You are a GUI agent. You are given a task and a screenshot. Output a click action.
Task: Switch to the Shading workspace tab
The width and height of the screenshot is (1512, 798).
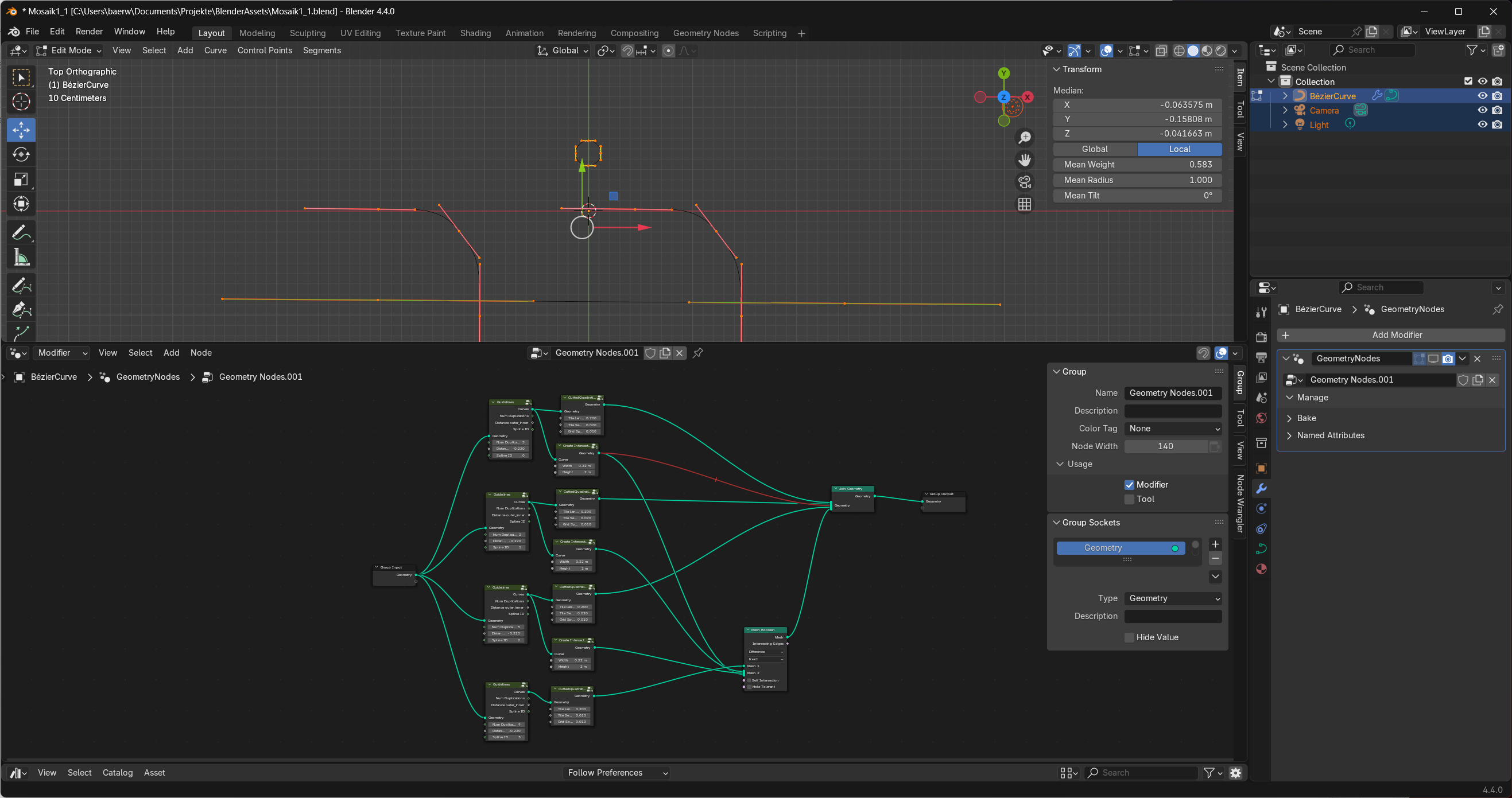coord(475,33)
